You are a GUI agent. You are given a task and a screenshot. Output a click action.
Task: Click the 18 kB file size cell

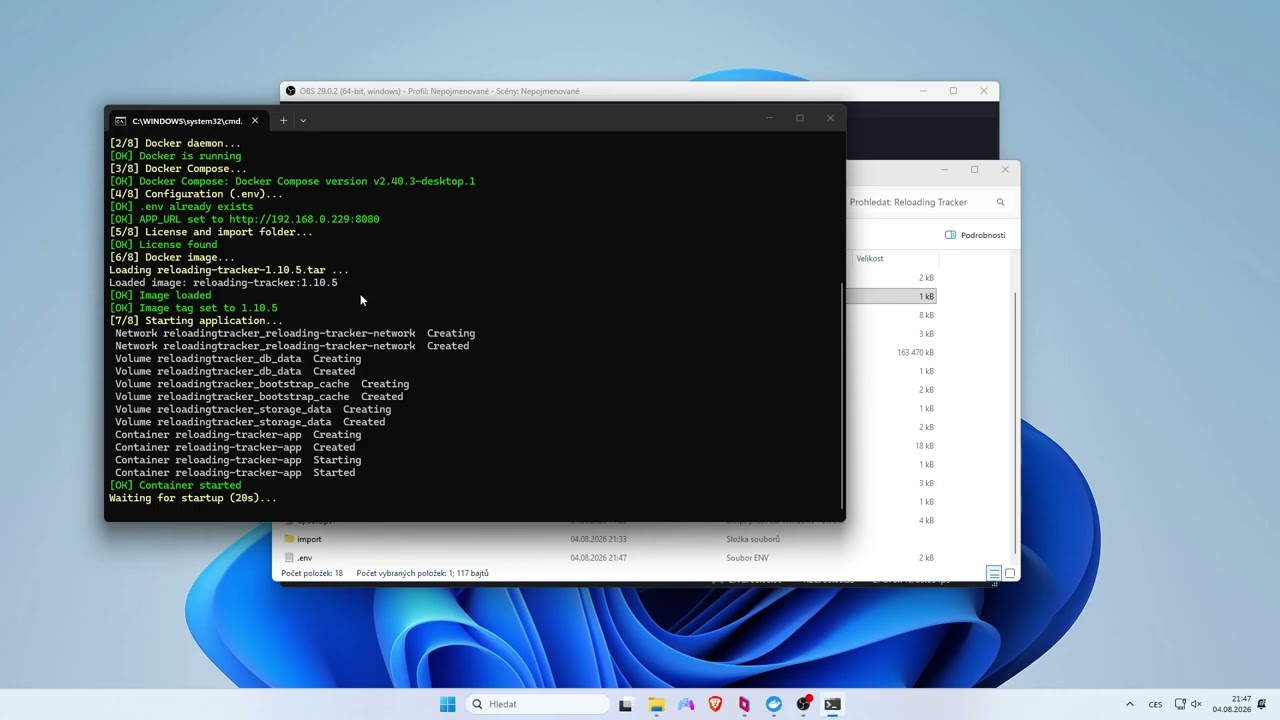point(924,446)
